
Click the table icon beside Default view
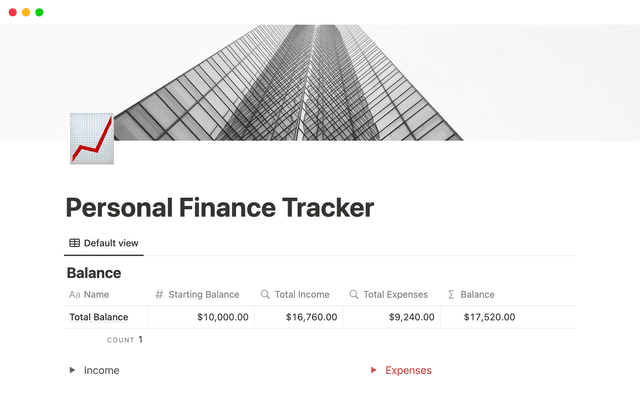tap(74, 243)
